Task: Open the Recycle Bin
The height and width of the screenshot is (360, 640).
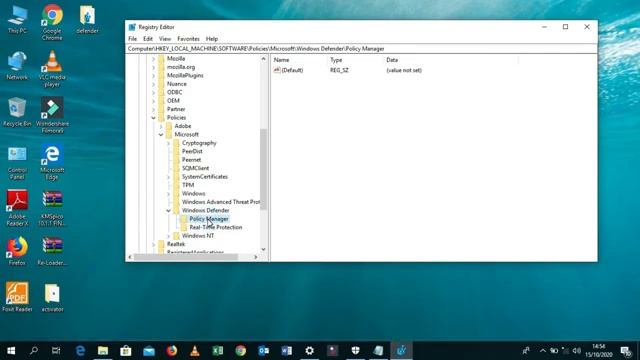Action: point(17,112)
